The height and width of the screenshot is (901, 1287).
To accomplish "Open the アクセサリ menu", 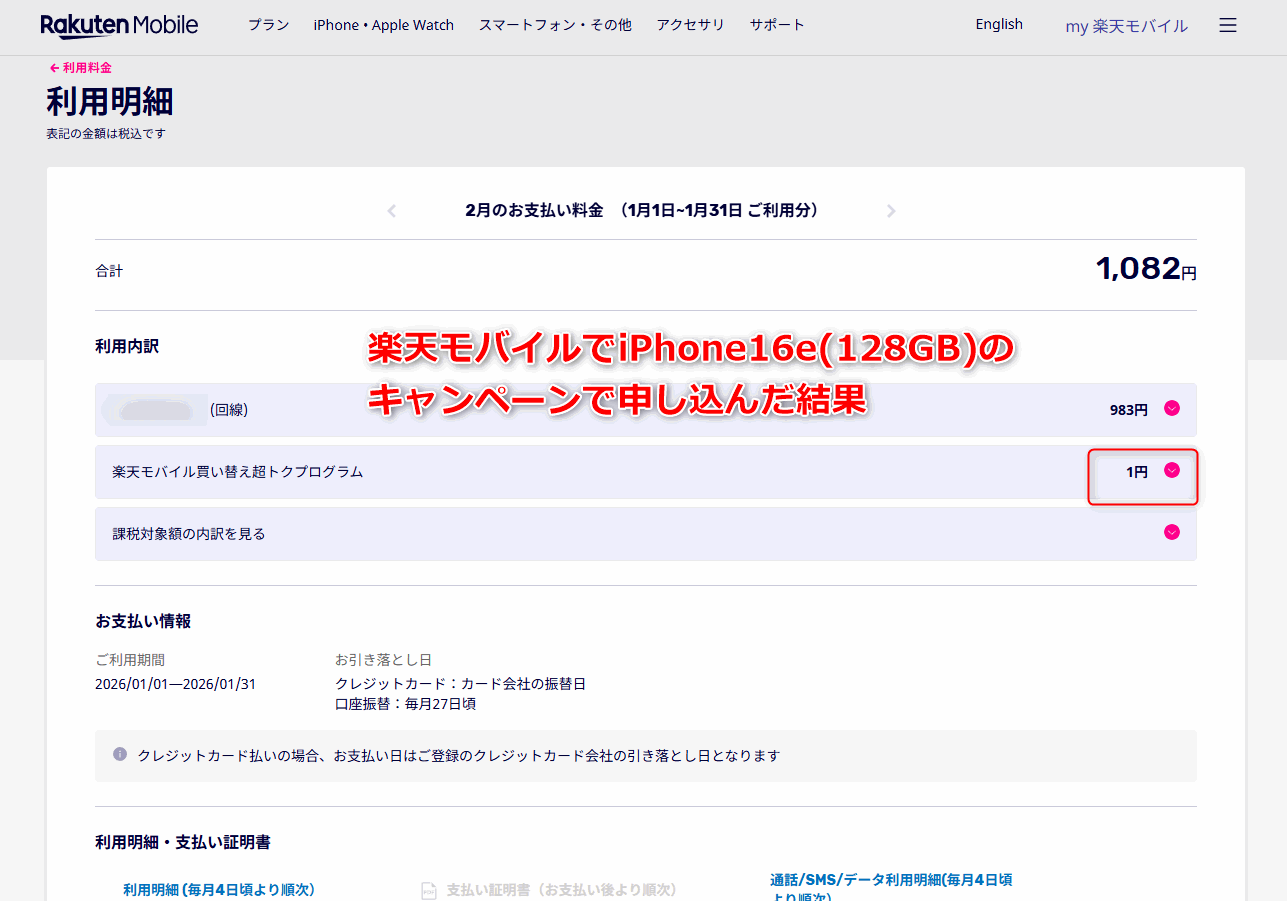I will click(x=690, y=25).
